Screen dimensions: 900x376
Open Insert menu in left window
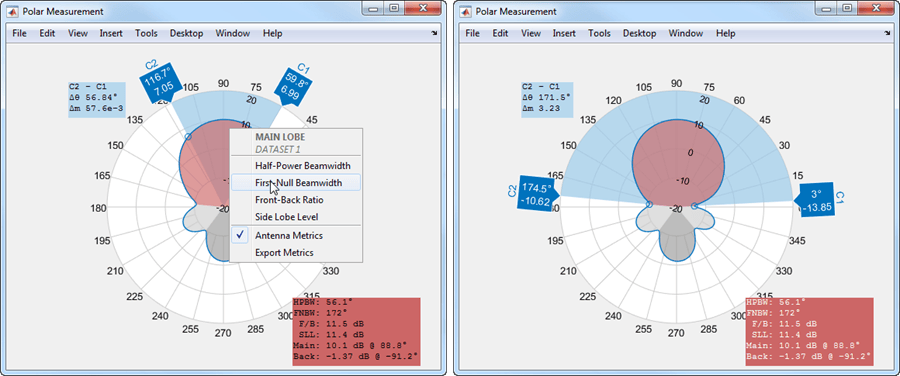coord(111,33)
